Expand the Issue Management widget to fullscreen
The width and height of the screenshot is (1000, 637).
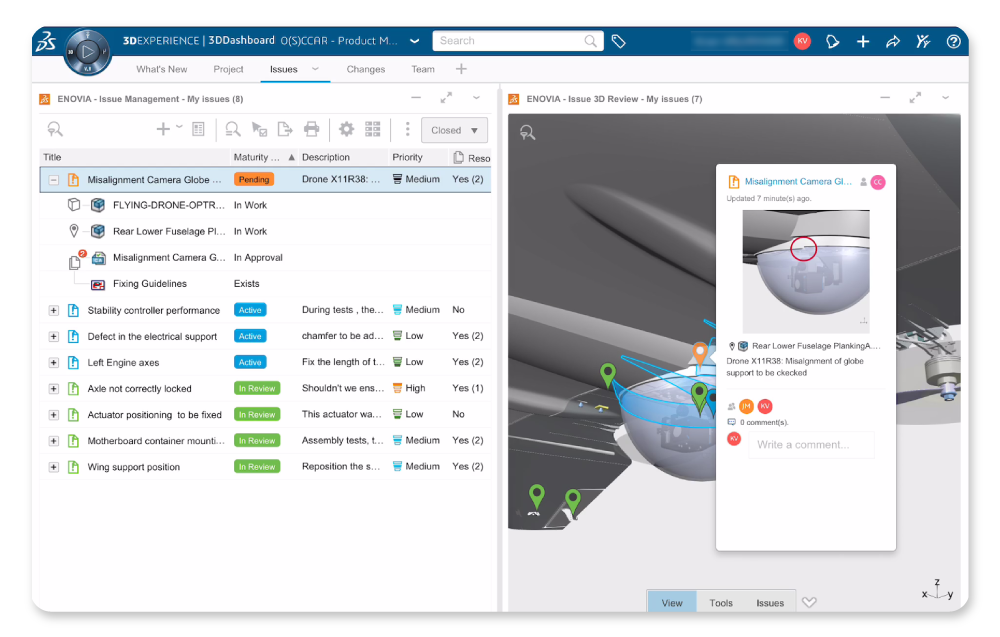point(446,98)
